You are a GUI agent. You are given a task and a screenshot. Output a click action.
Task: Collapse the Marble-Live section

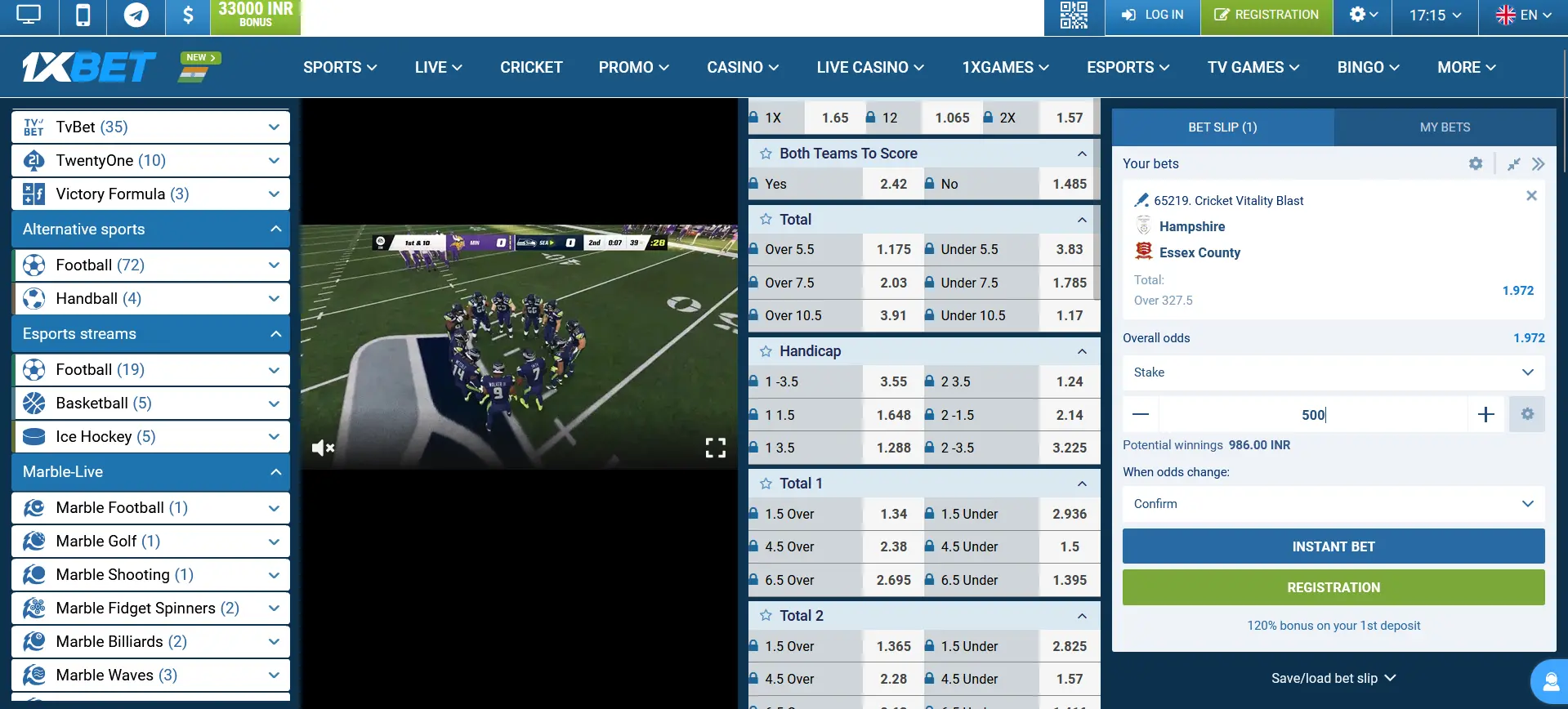pyautogui.click(x=275, y=471)
